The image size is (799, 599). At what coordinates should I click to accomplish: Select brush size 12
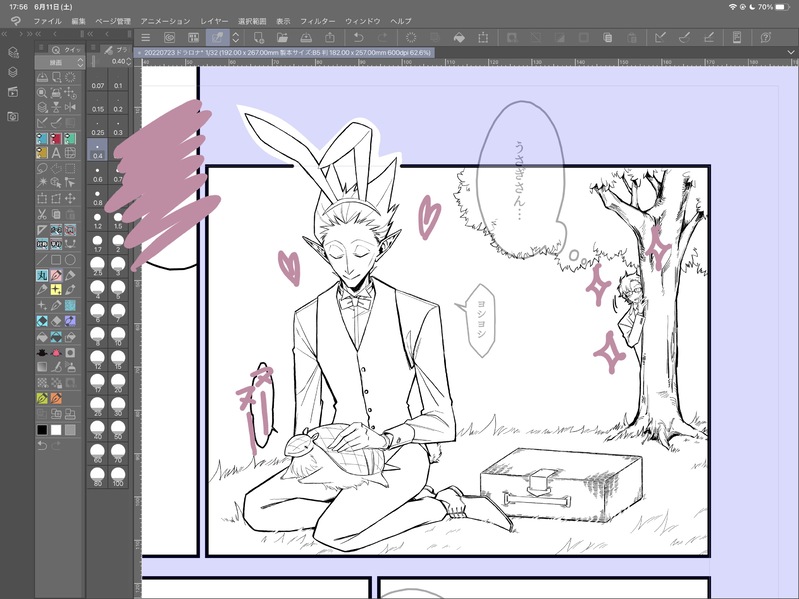pos(97,360)
